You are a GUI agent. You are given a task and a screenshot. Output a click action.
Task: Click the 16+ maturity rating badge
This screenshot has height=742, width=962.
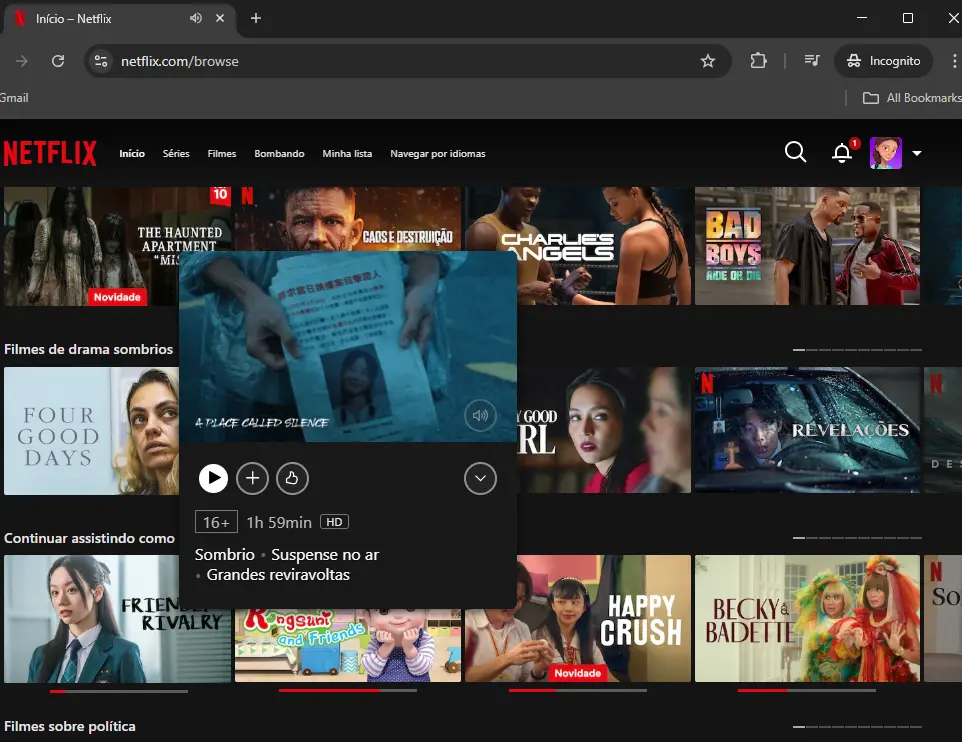coord(216,522)
